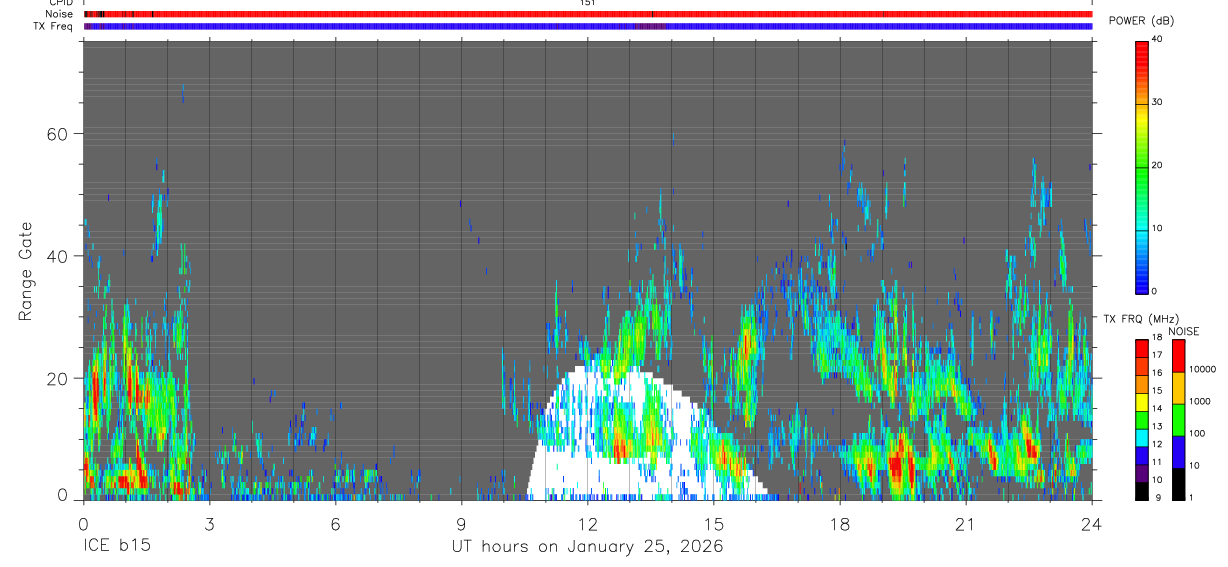Click the '100' tick on NOISE legend
Screen dimensions: 1228x567
click(x=1198, y=434)
